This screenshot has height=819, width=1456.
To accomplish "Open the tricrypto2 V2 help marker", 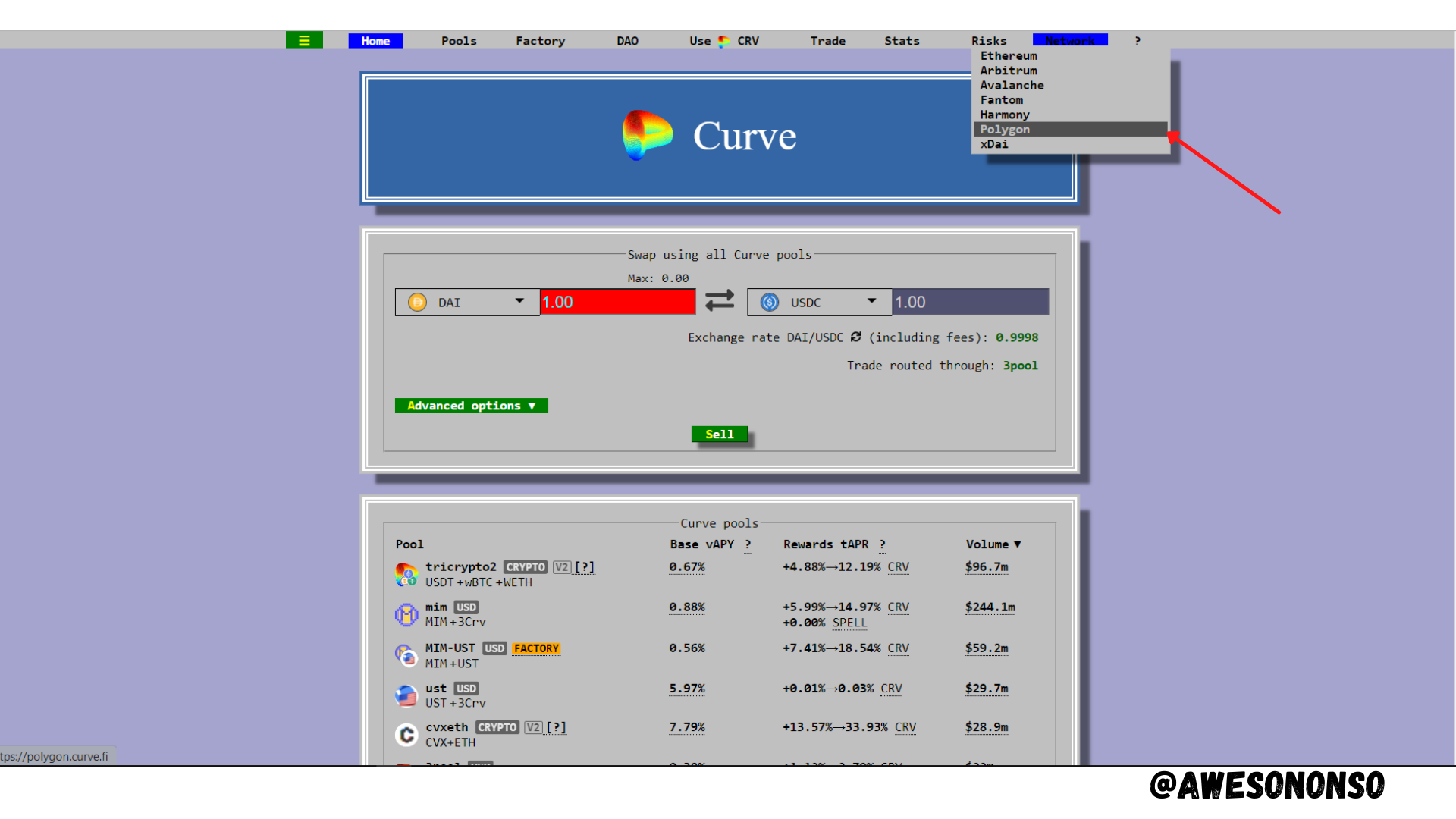I will click(585, 566).
